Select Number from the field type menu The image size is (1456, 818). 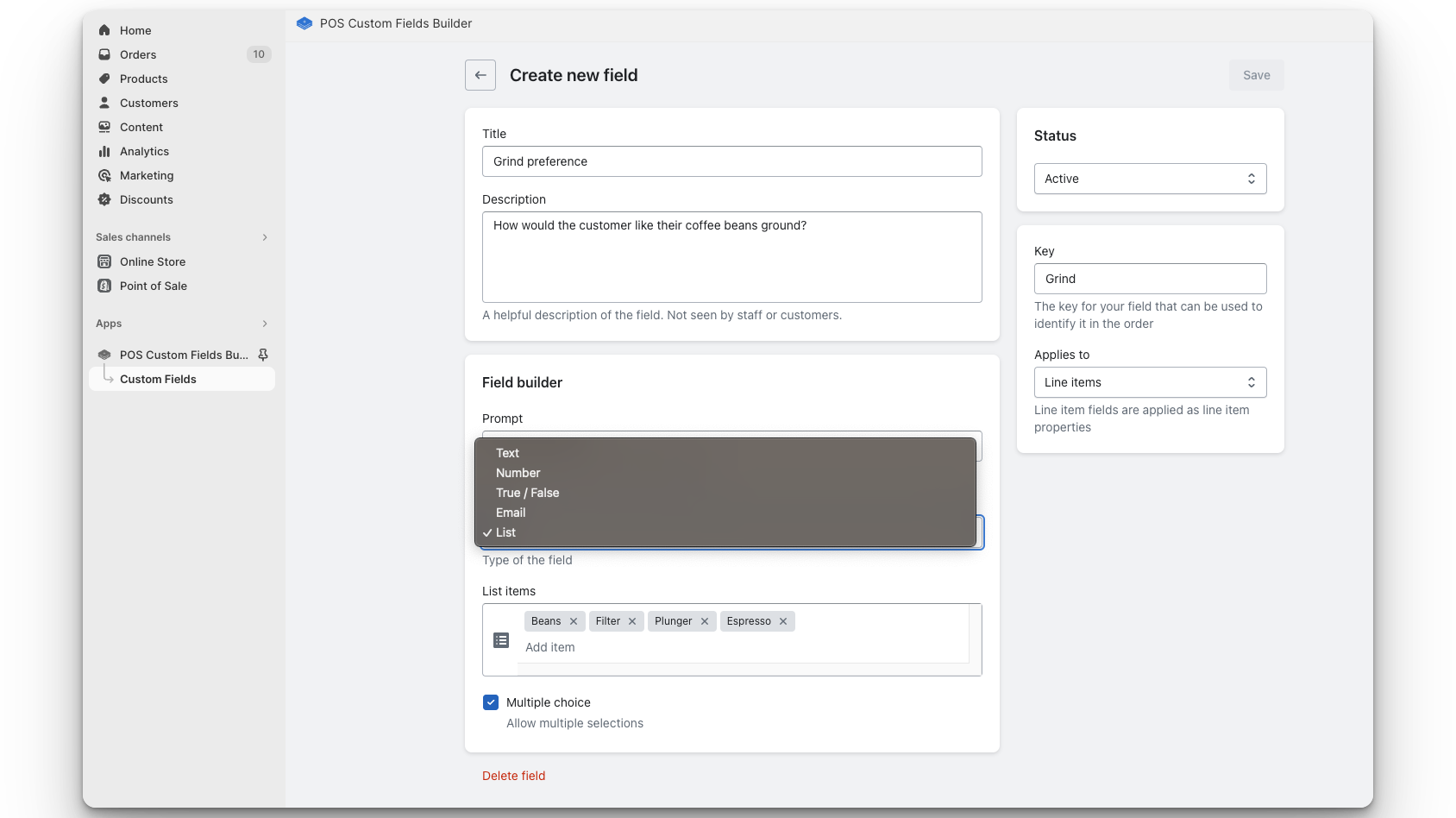(x=518, y=472)
